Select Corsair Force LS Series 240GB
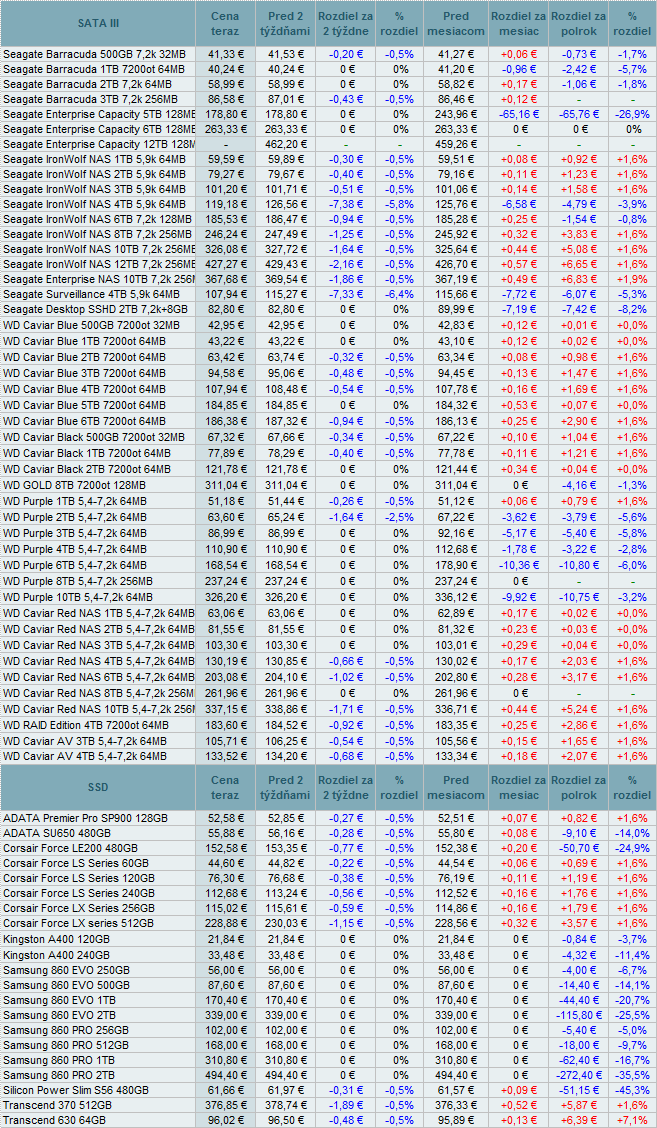Viewport: 657px width, 1128px height. point(78,893)
